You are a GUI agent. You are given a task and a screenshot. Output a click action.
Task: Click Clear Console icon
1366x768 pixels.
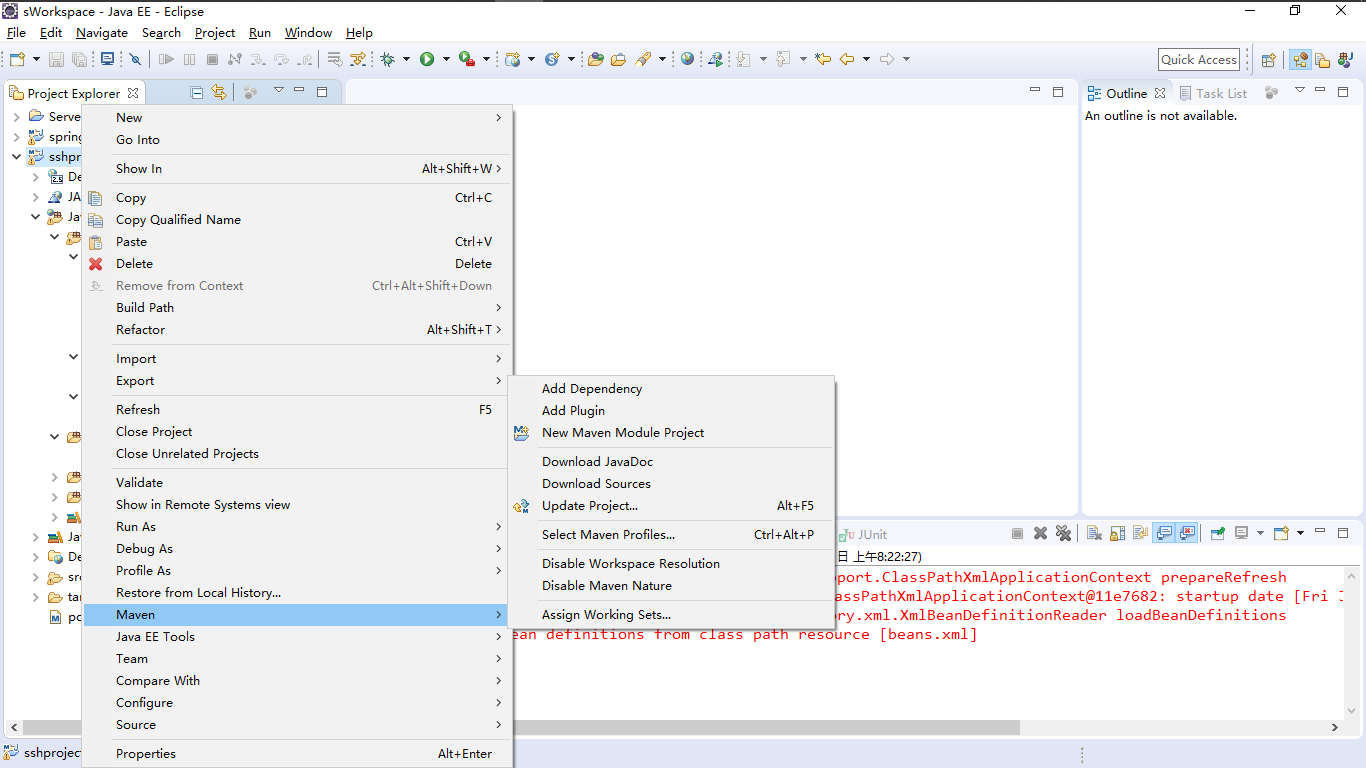coord(1094,533)
